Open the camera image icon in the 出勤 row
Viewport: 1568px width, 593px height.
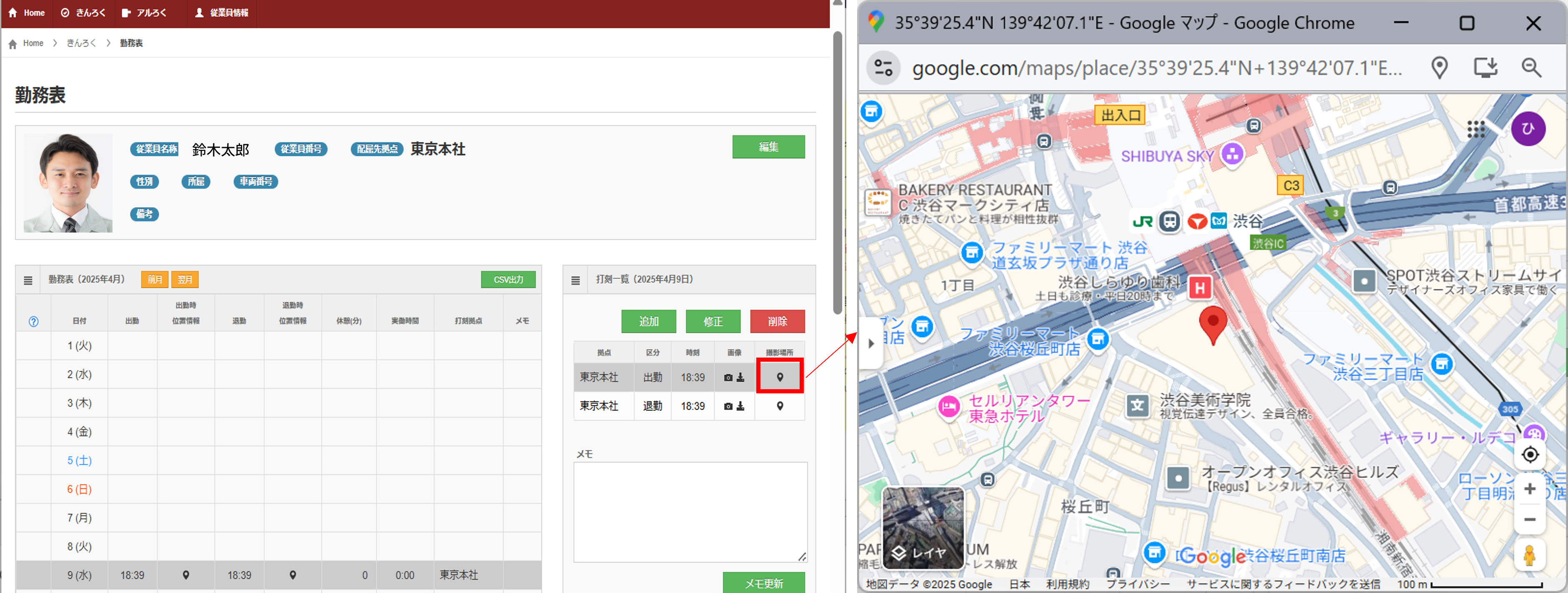click(x=728, y=378)
